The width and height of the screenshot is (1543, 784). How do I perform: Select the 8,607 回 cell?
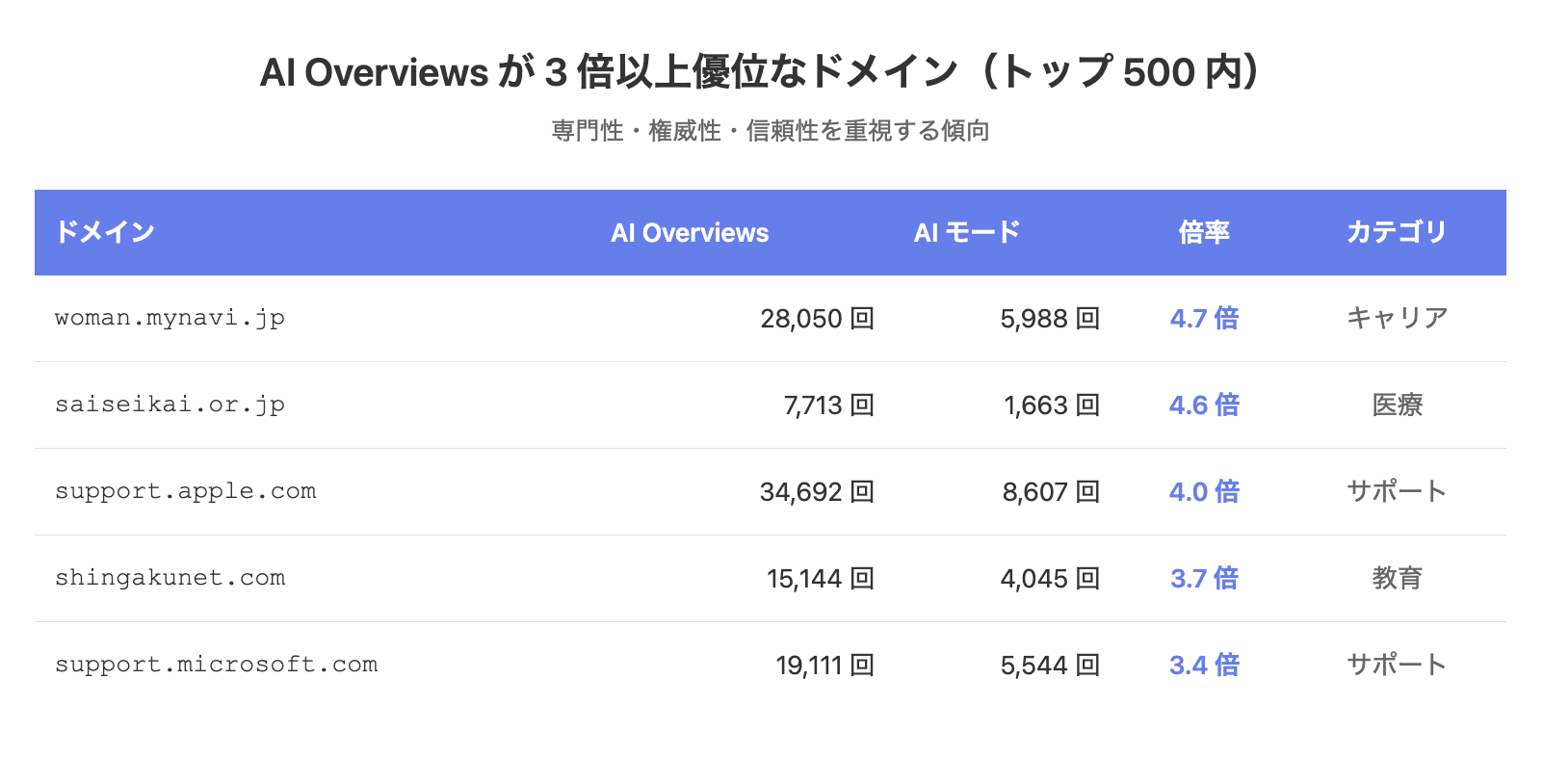(1050, 492)
